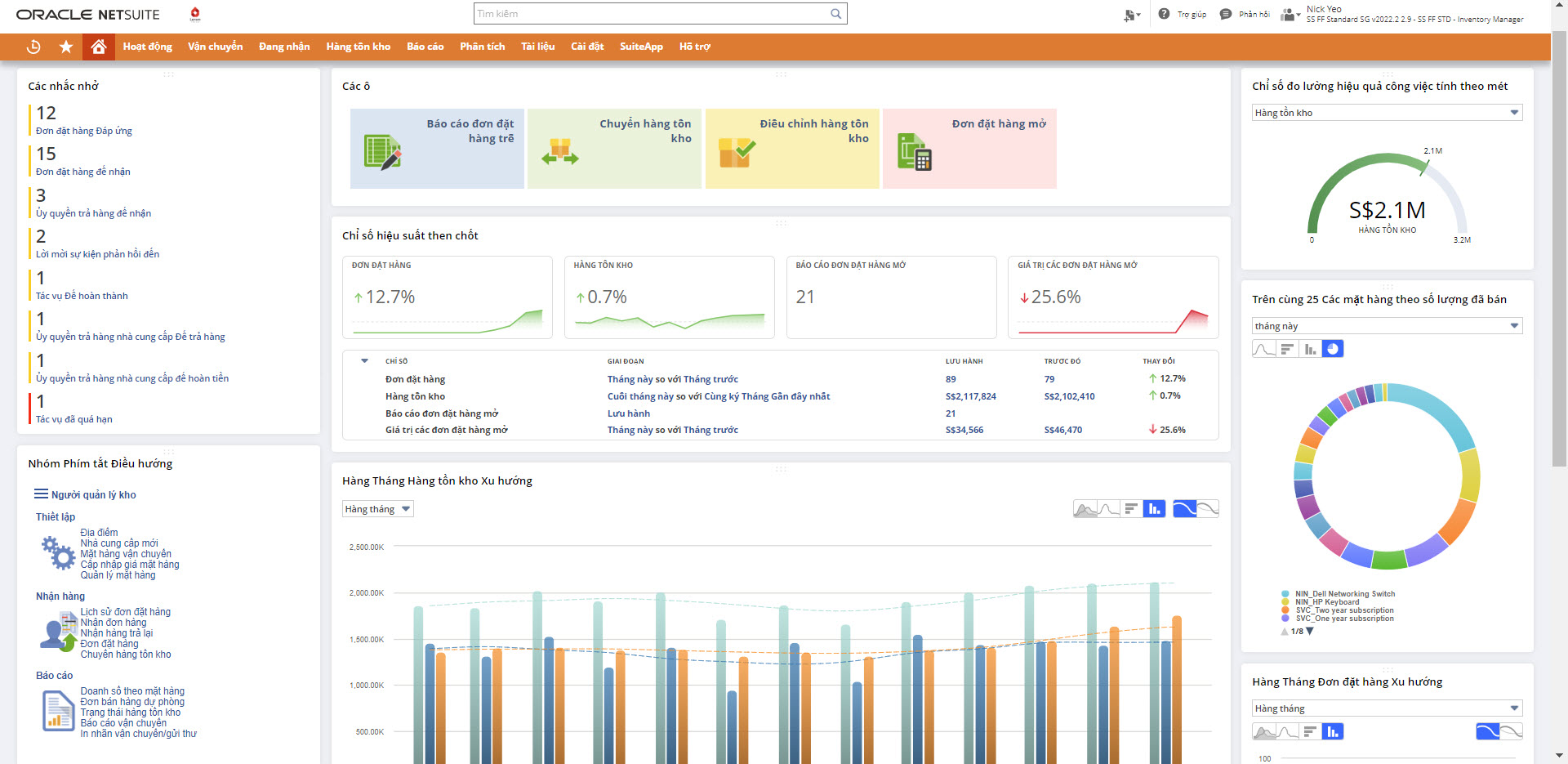Open the Vận chuyển menu

pos(215,47)
